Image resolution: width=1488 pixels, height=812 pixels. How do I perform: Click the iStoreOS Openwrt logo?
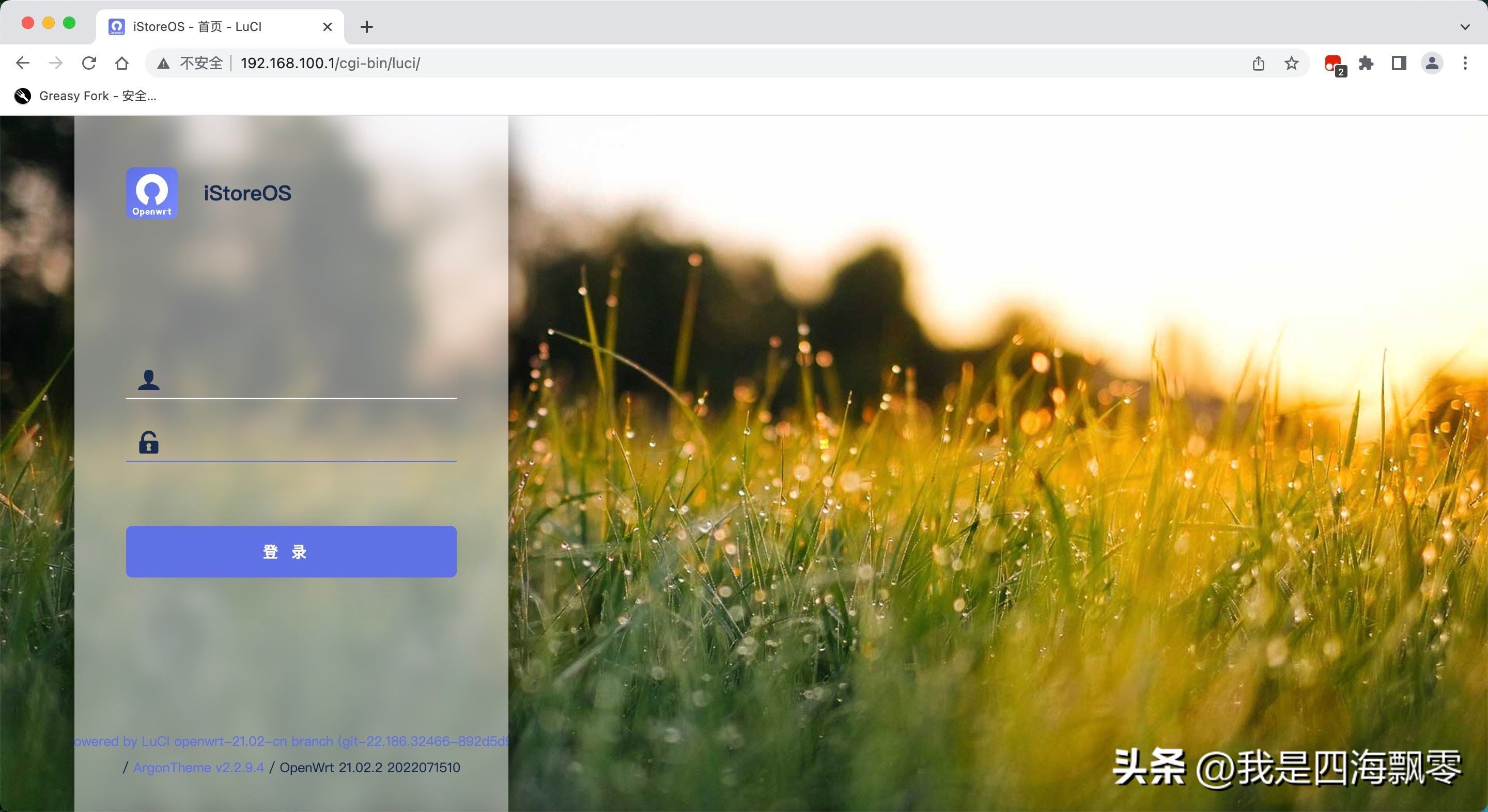tap(152, 193)
